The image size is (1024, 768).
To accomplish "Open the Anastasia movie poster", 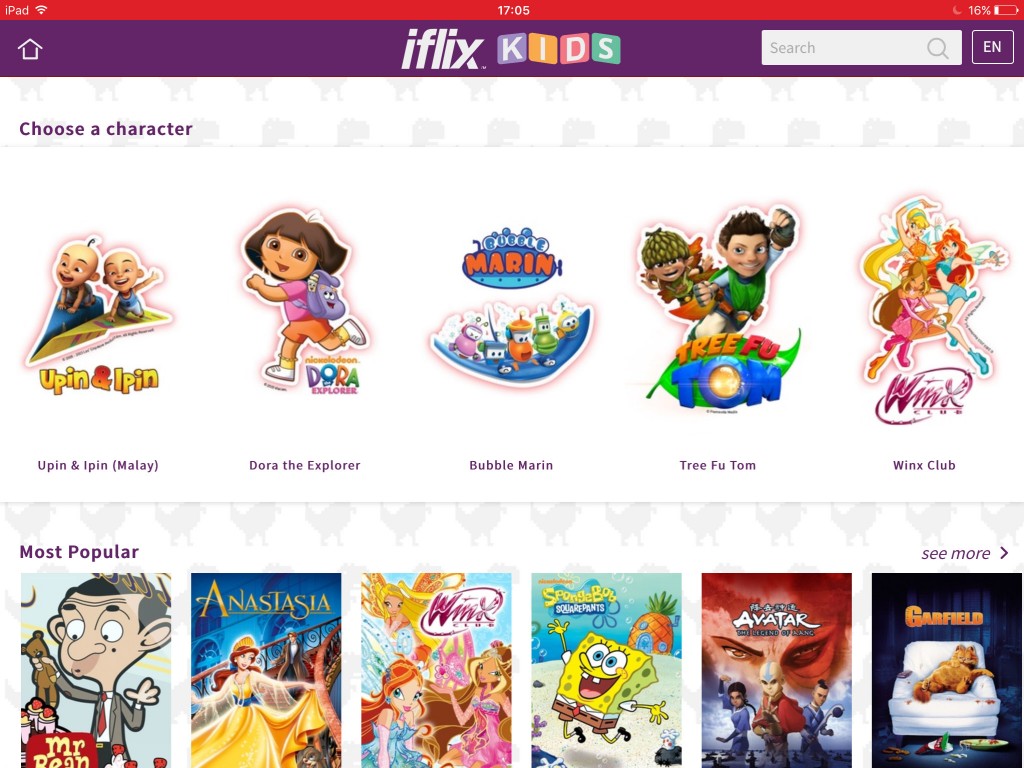I will point(266,671).
